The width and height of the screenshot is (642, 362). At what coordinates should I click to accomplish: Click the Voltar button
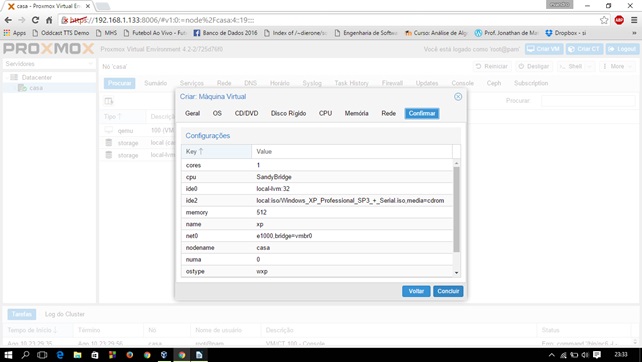(x=416, y=291)
